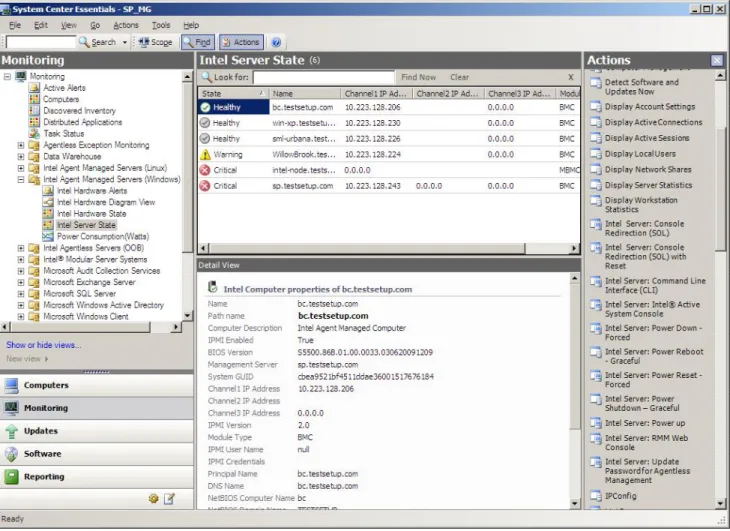Viewport: 730px width, 531px height.
Task: Click the Help question mark toolbar icon
Action: [x=276, y=42]
